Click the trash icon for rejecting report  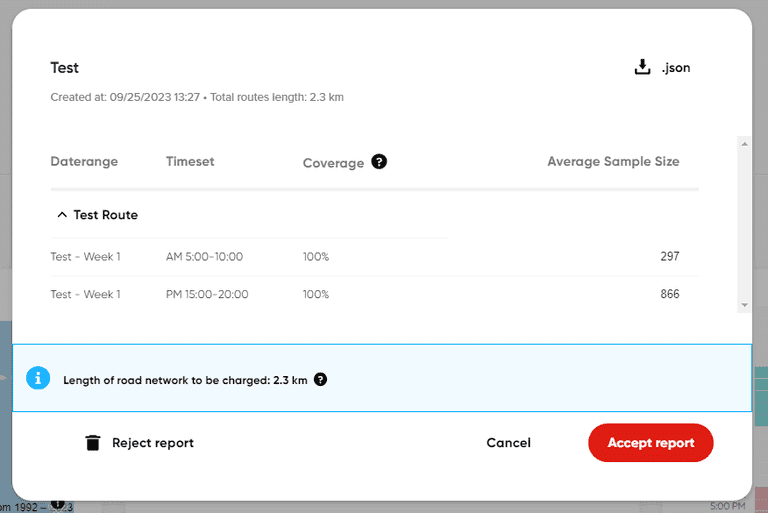pyautogui.click(x=93, y=443)
